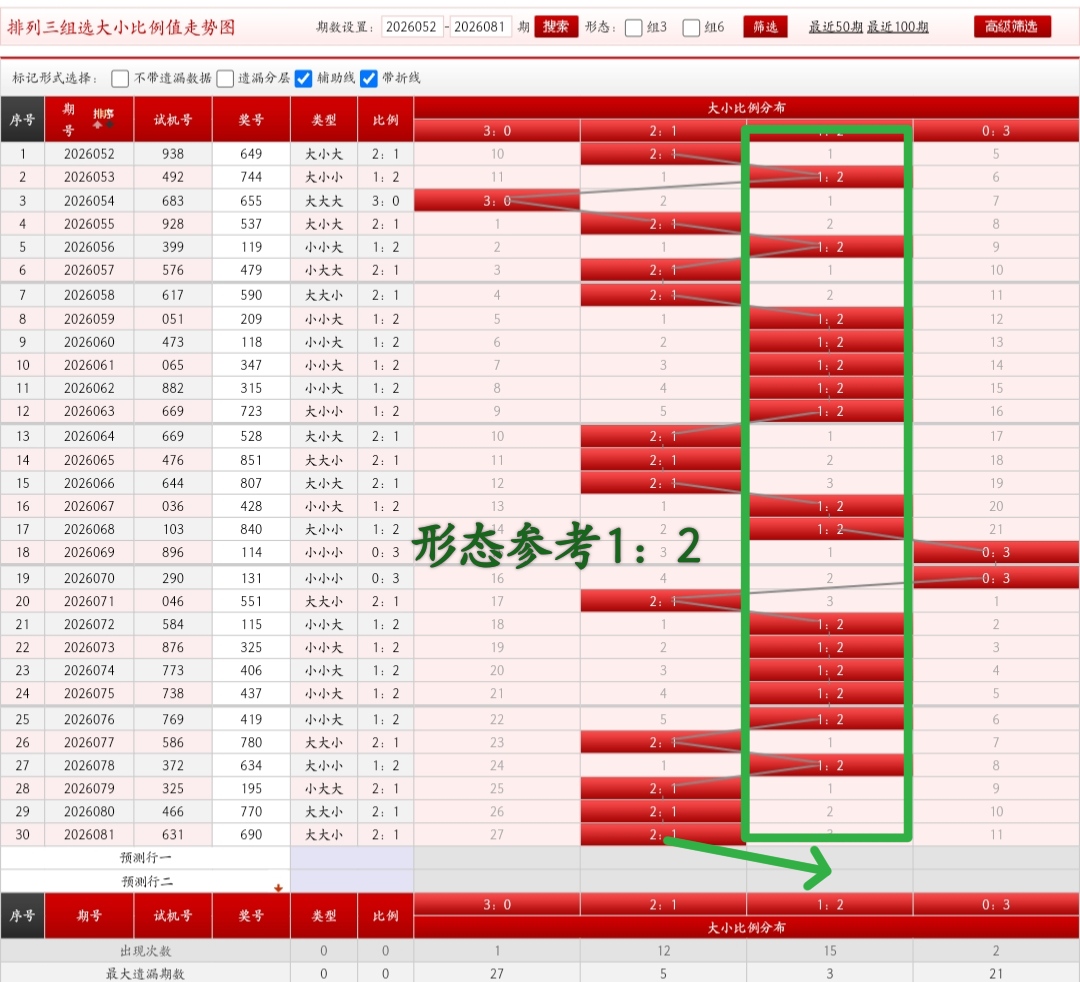
Task: Click the small red arrow beside 预测行二
Action: [x=279, y=887]
